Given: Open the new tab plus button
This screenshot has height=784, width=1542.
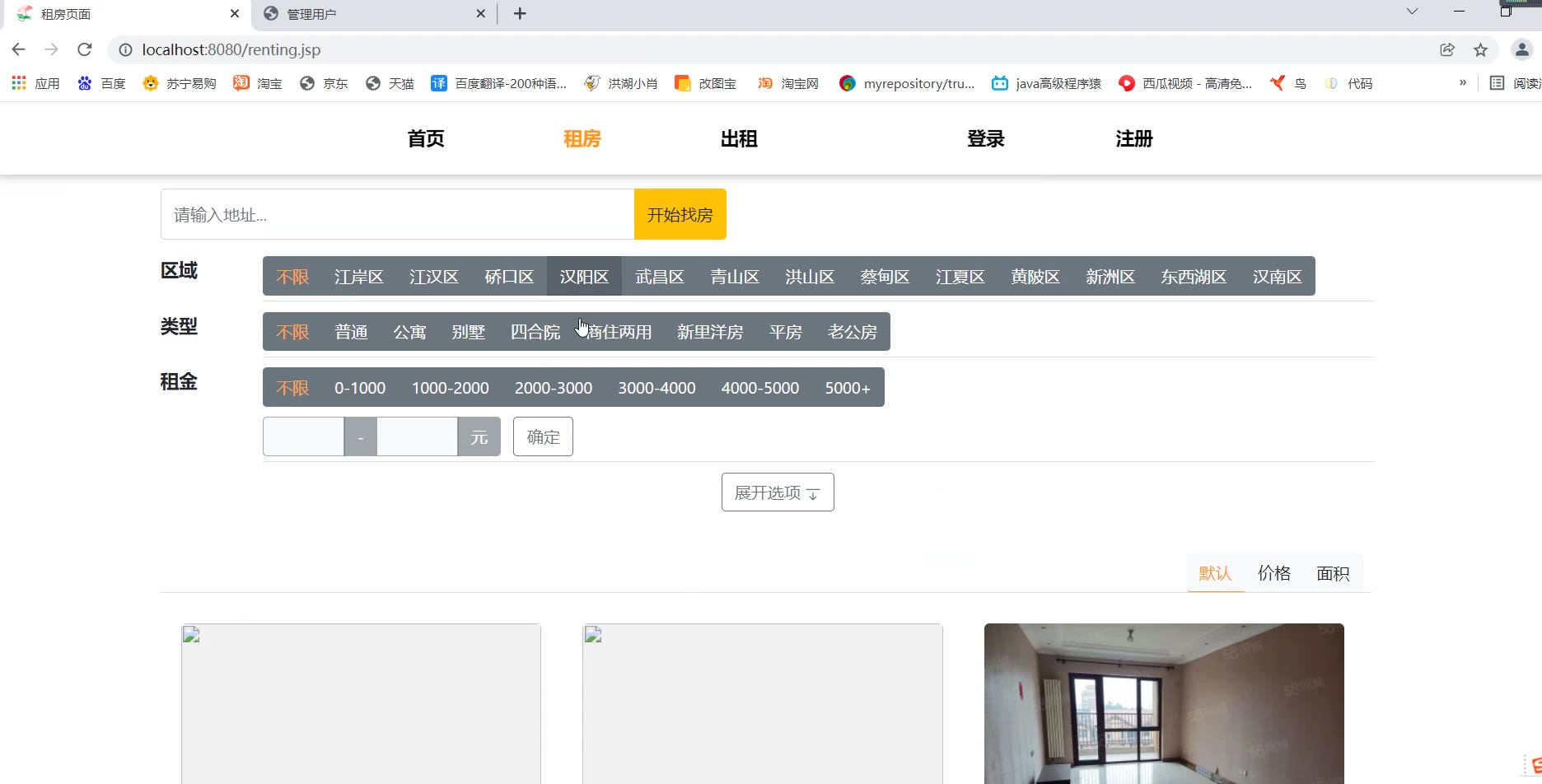Looking at the screenshot, I should click(520, 14).
